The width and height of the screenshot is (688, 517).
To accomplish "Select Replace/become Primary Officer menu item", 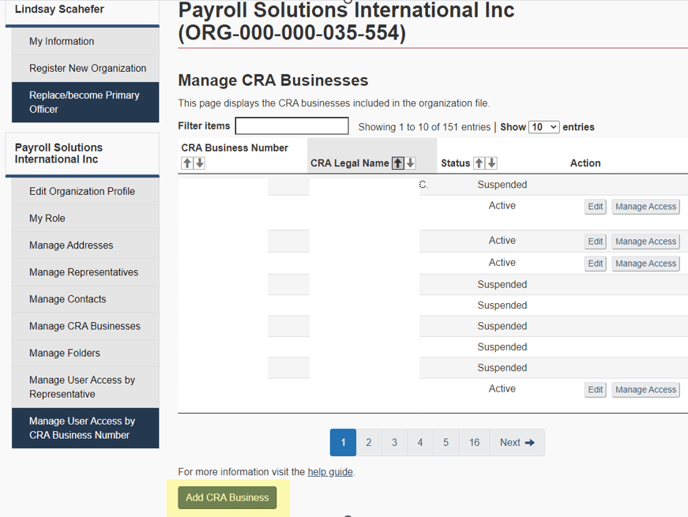I will [84, 102].
